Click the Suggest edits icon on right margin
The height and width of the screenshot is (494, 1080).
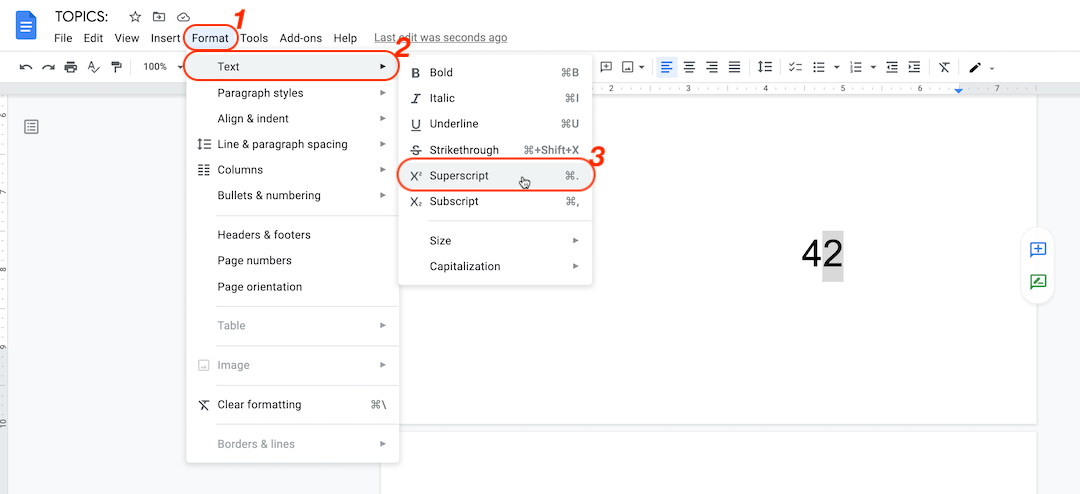pyautogui.click(x=1038, y=282)
